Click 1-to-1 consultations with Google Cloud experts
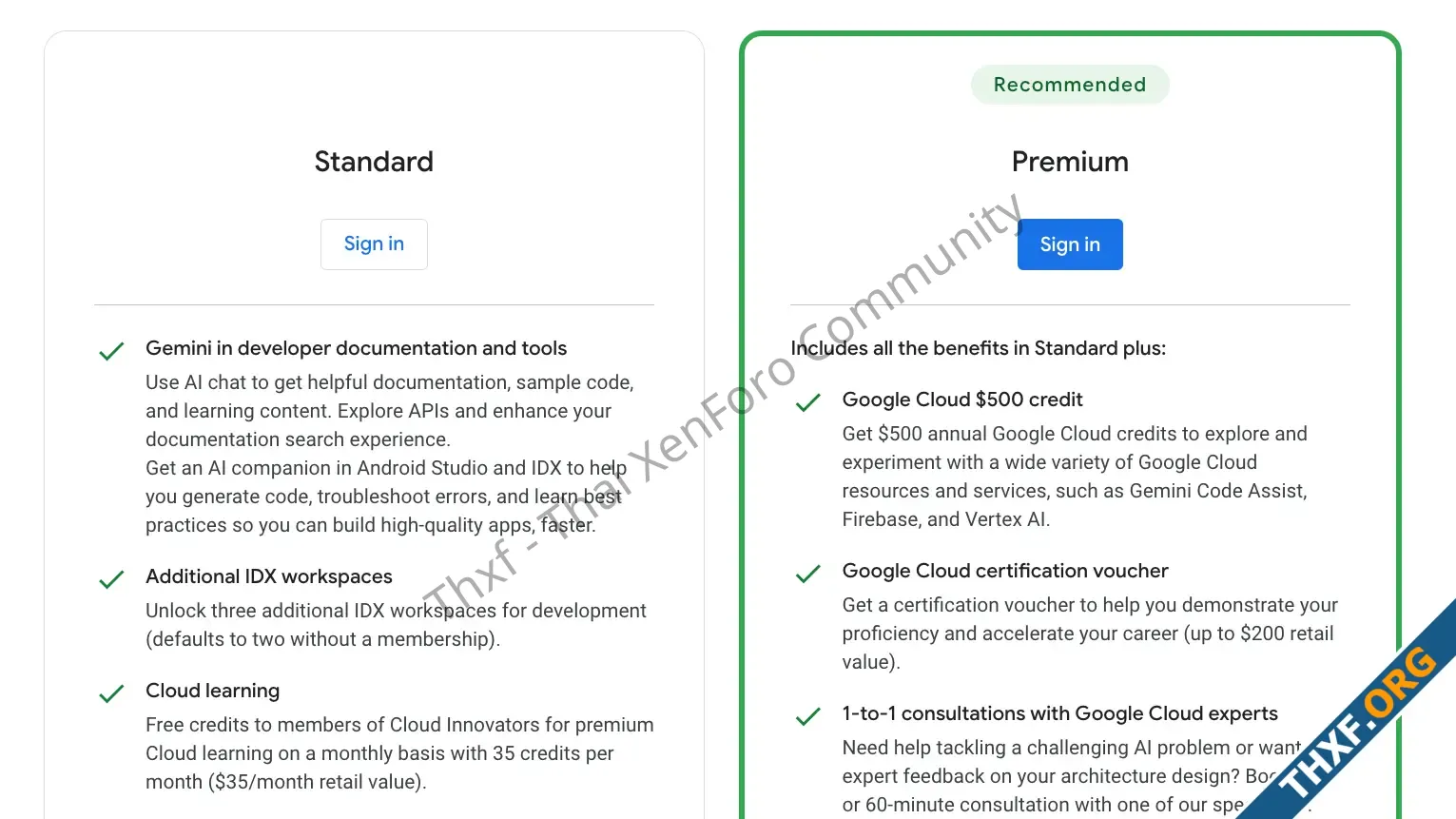 coord(1059,713)
